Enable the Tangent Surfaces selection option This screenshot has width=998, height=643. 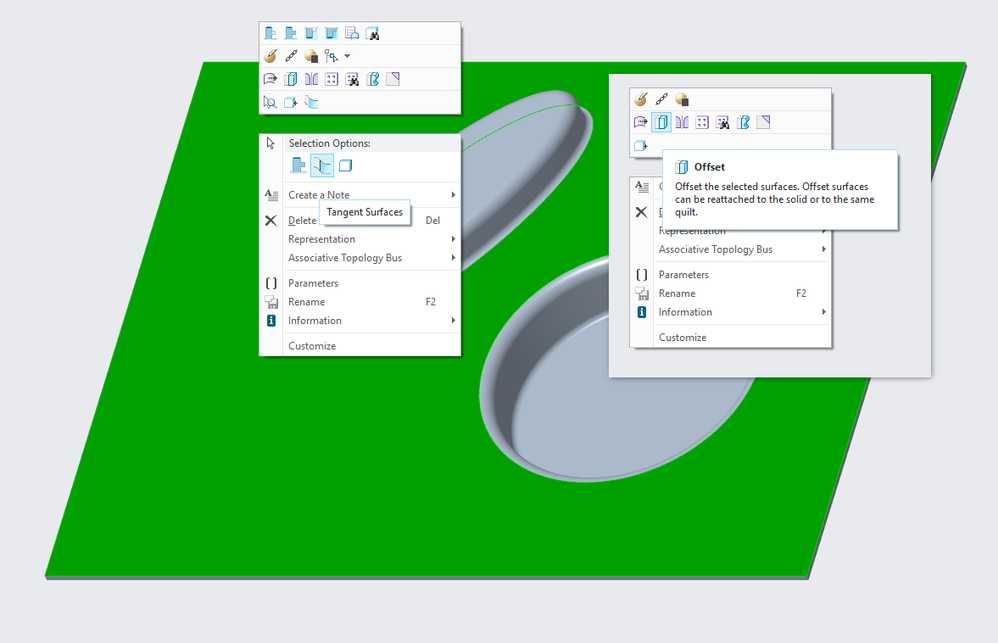tap(324, 165)
